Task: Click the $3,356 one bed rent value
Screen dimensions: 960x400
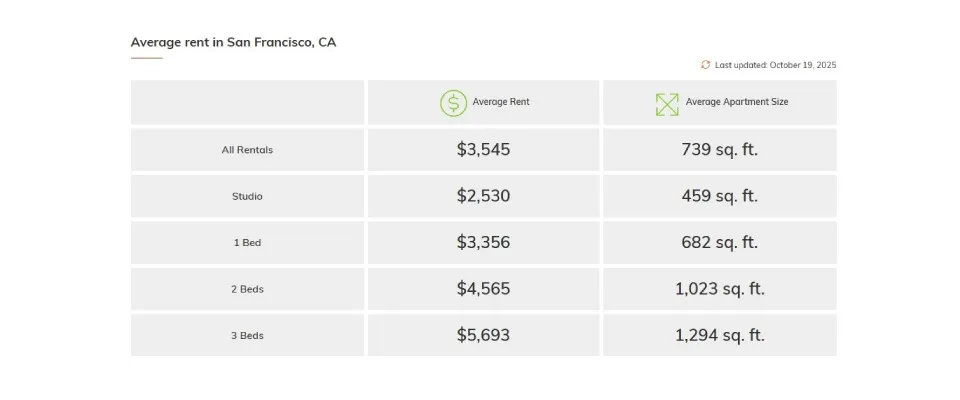Action: 483,243
